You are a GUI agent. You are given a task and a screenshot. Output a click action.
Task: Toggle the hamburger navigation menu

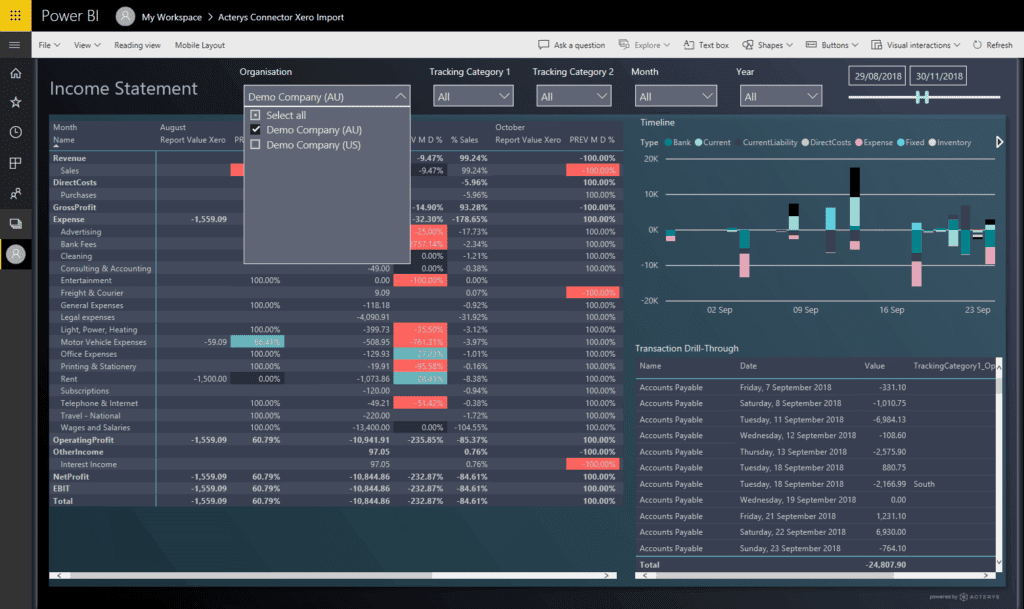click(15, 45)
